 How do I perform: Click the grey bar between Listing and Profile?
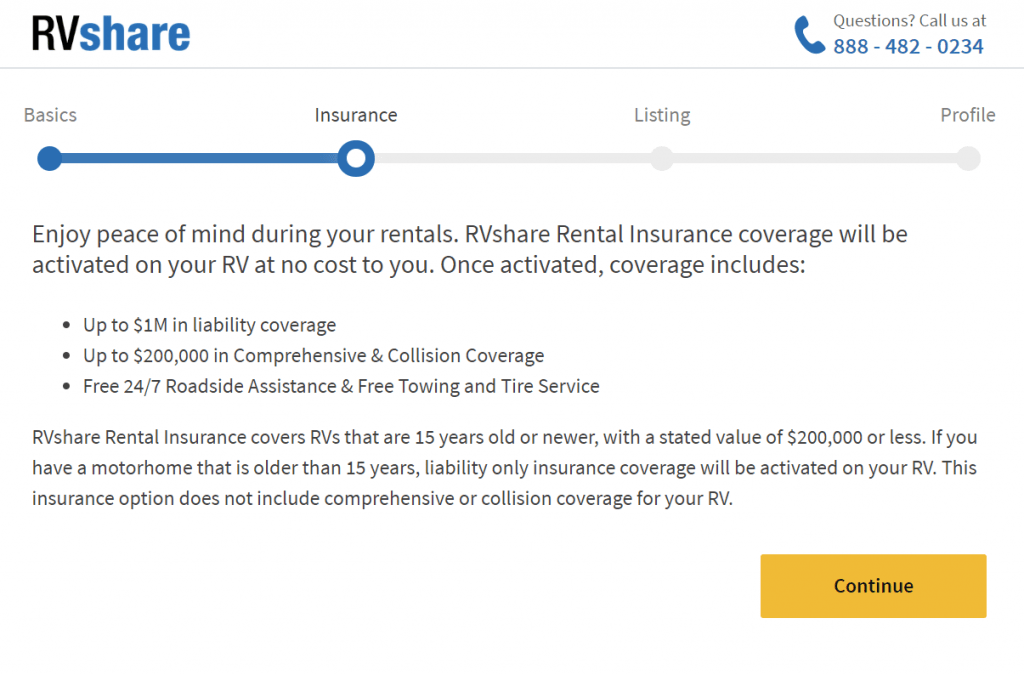pos(815,159)
